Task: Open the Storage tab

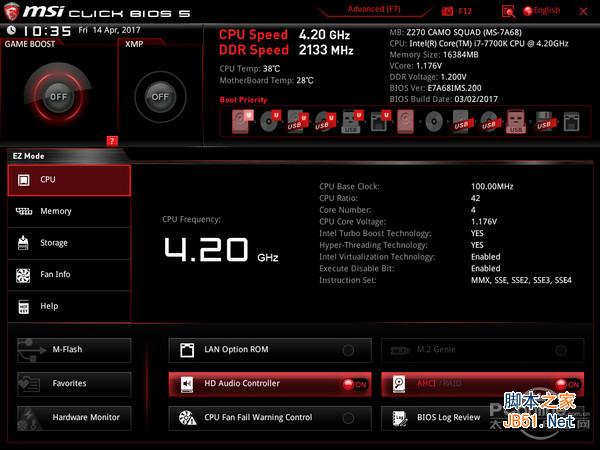Action: [69, 243]
